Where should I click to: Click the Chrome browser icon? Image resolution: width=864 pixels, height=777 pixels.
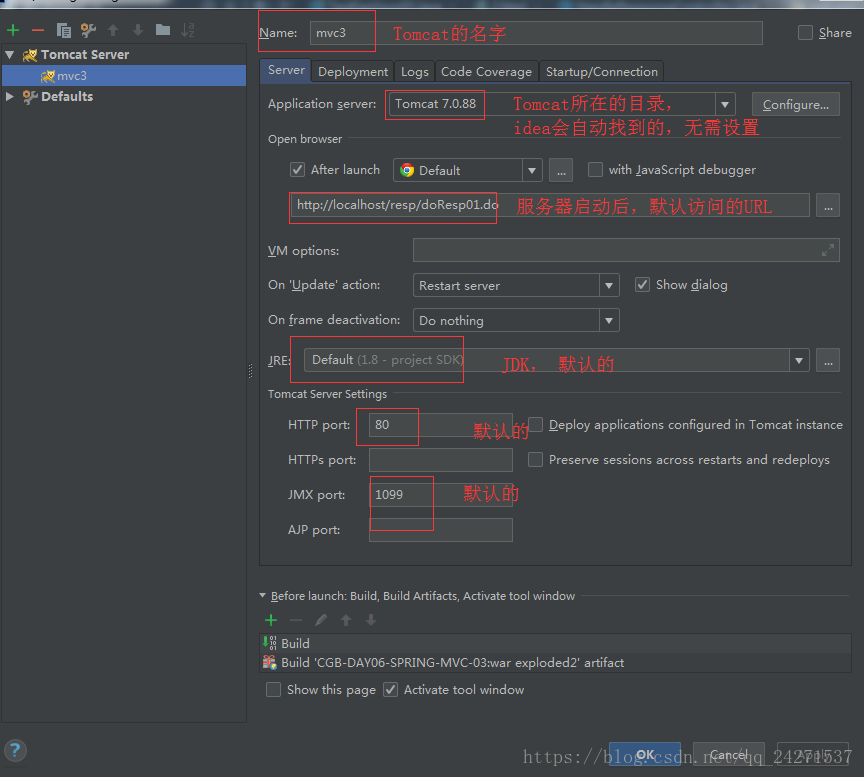407,170
